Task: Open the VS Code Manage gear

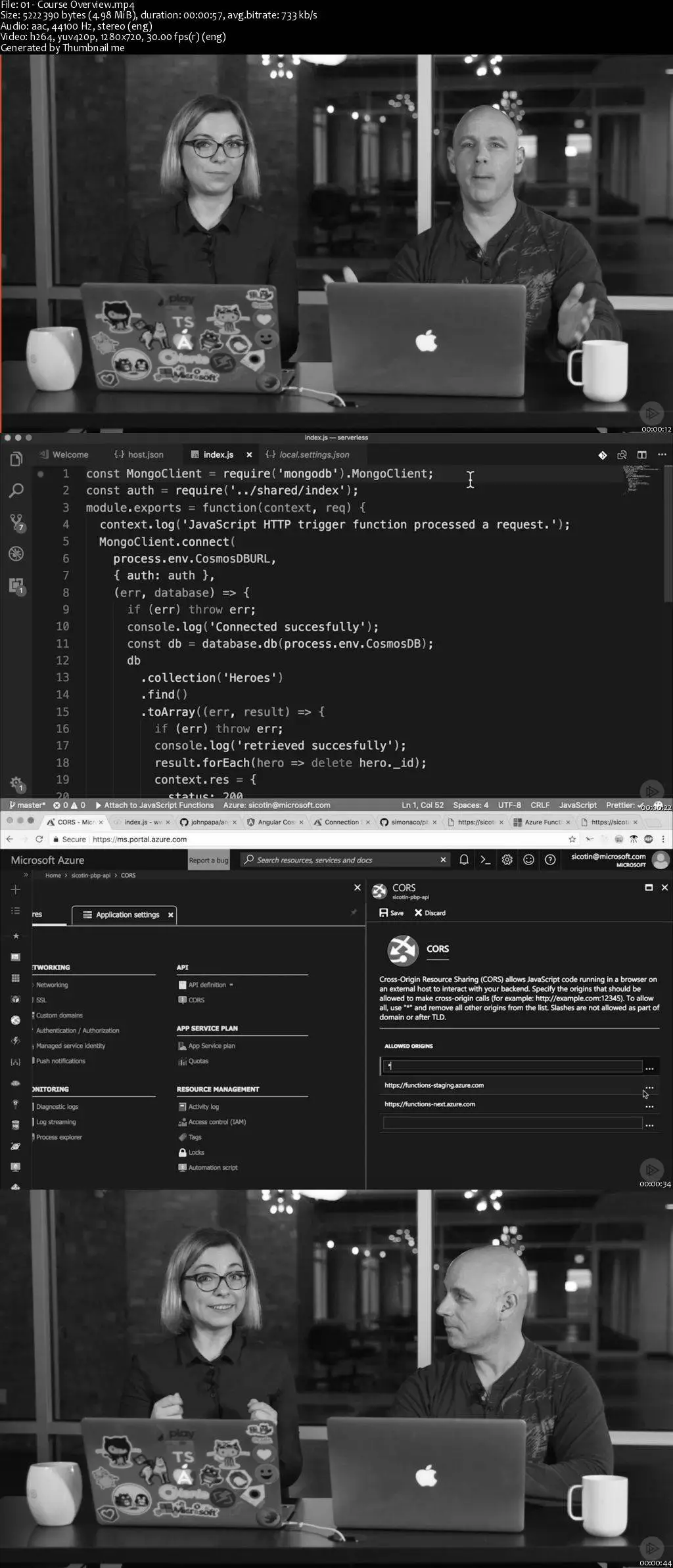Action: pyautogui.click(x=16, y=783)
